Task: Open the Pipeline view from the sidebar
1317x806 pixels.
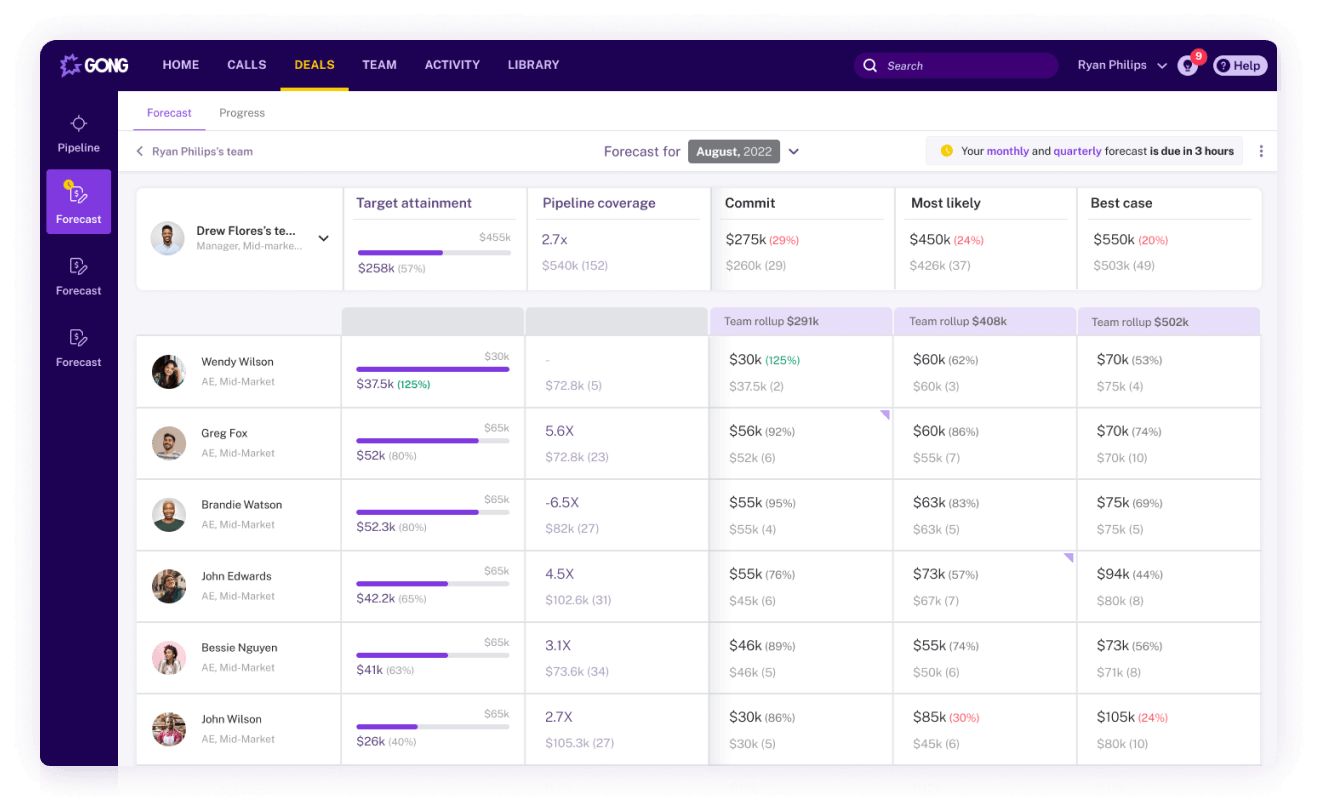Action: (x=78, y=133)
